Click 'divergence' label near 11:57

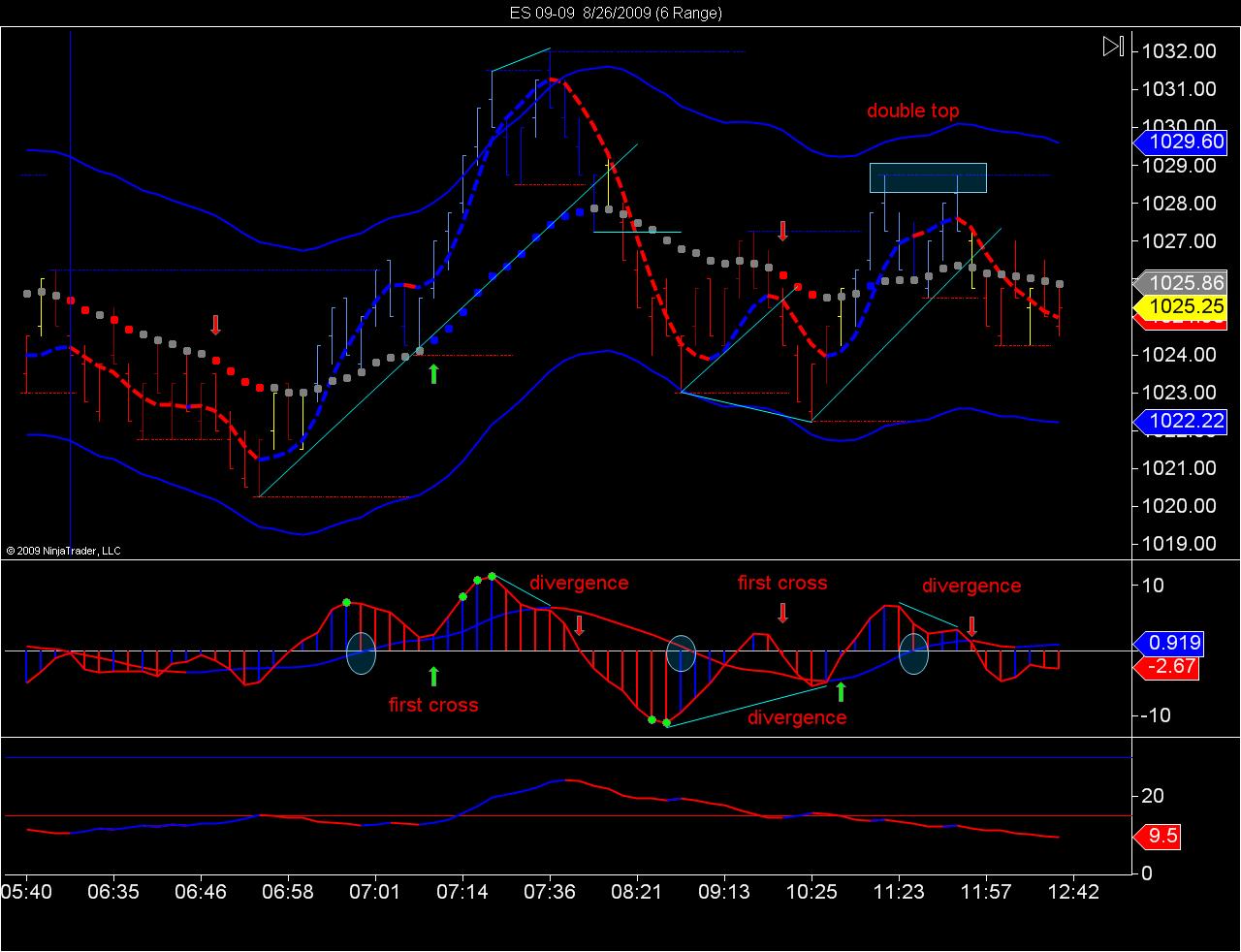pos(971,586)
